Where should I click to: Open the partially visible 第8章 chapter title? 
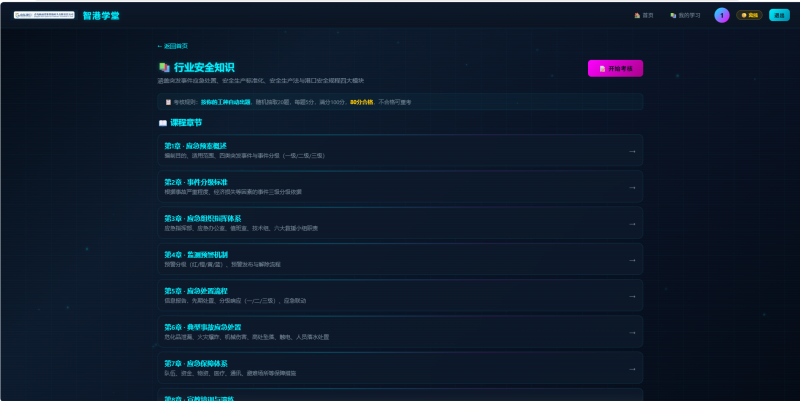click(x=199, y=398)
